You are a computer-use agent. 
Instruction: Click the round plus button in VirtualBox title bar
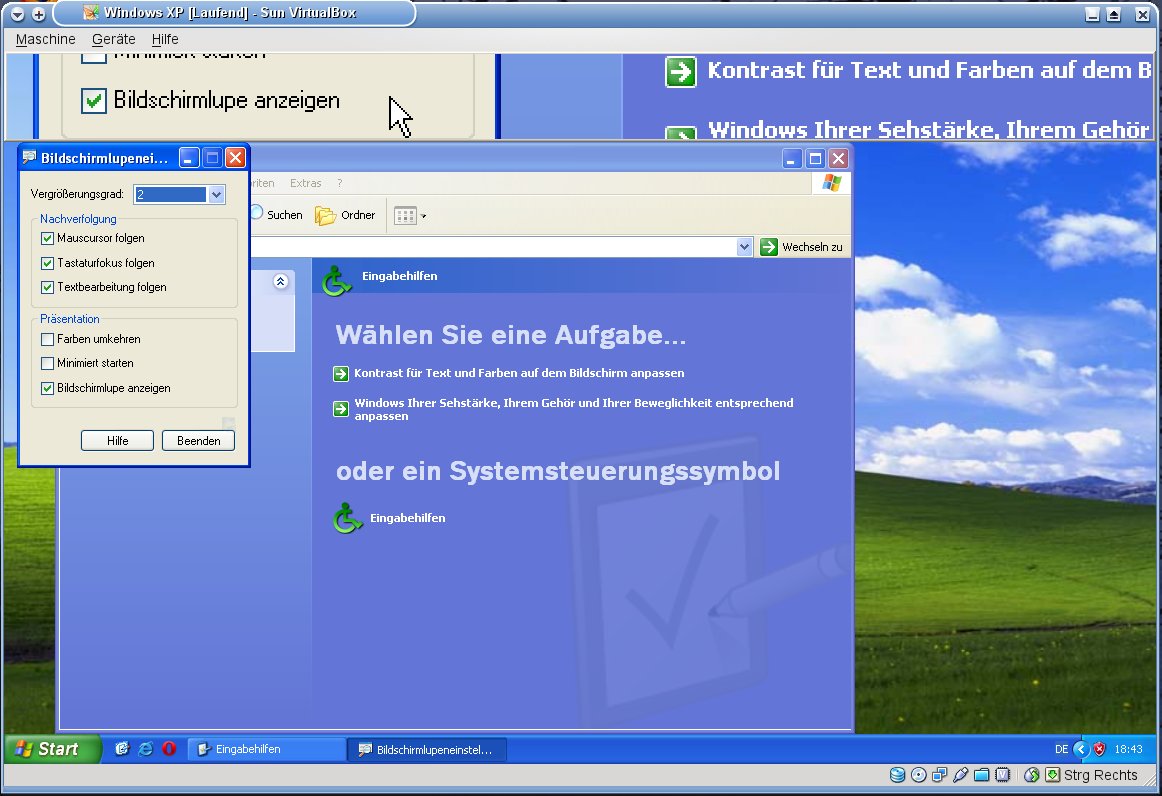tap(39, 14)
